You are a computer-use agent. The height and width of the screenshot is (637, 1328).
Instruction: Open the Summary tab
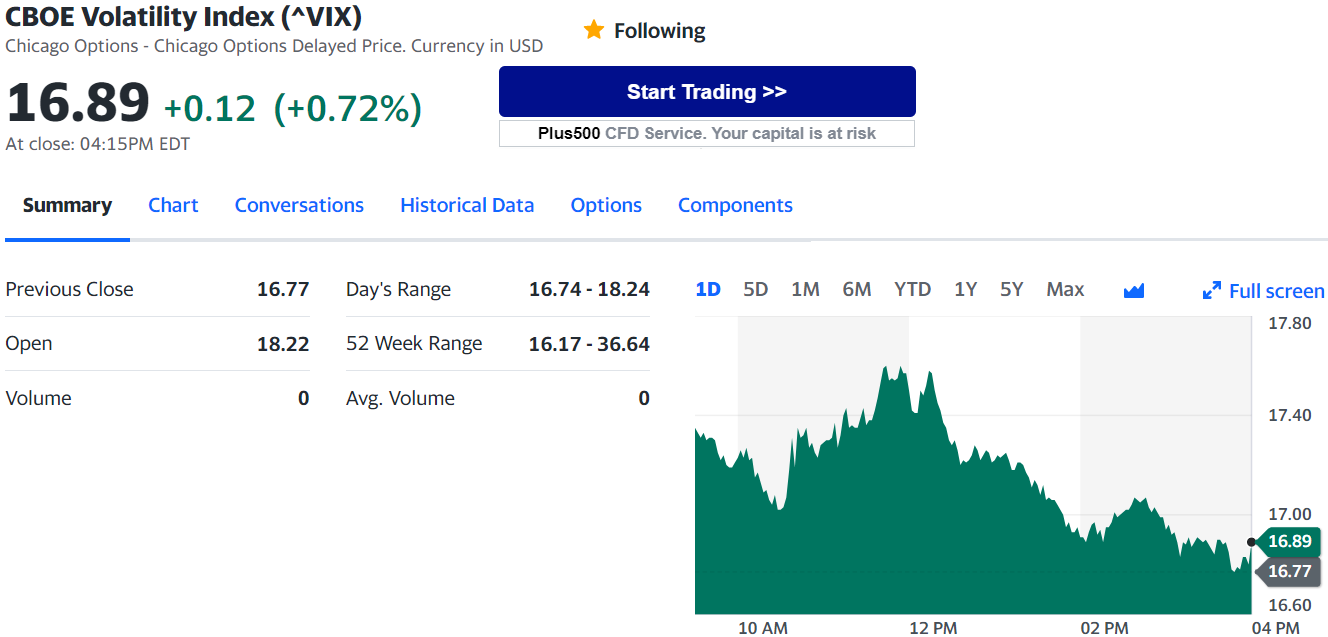67,205
